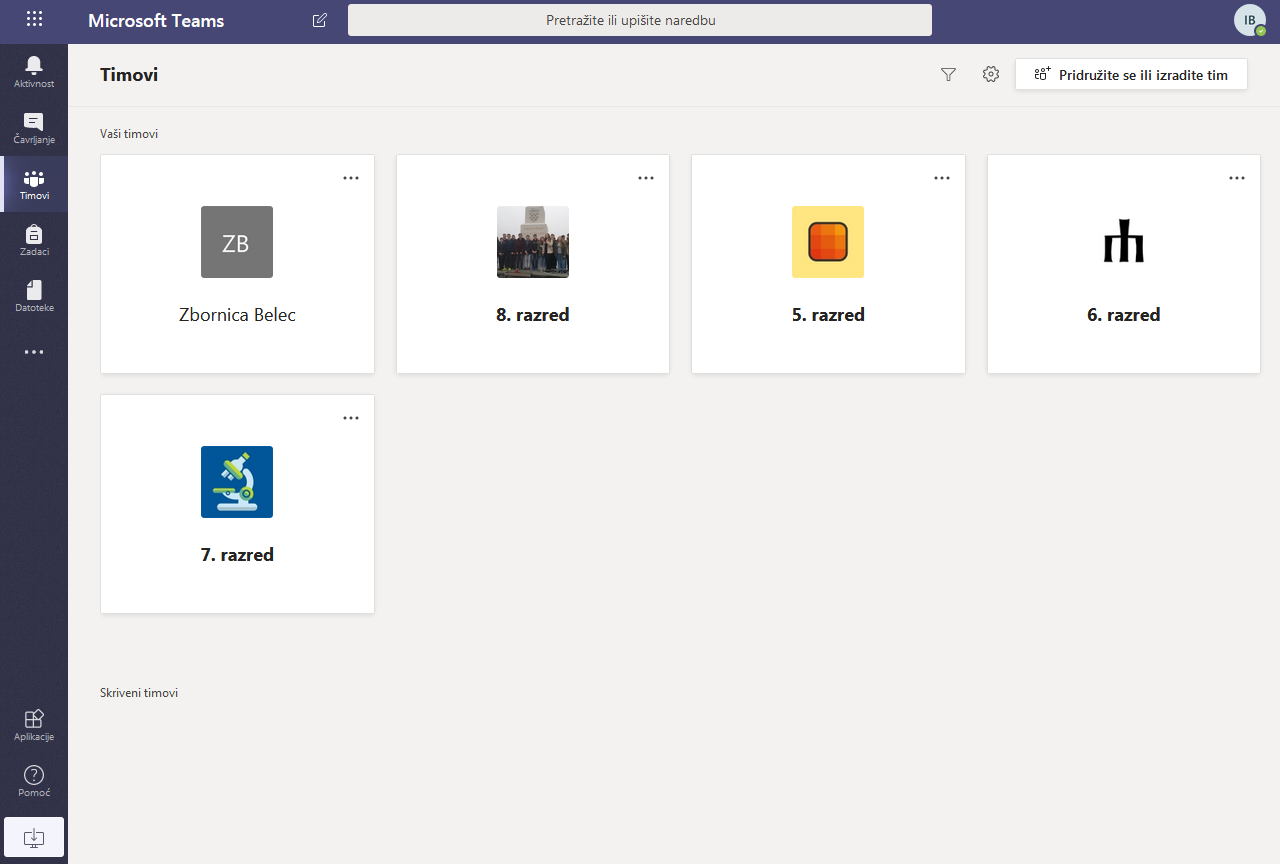The width and height of the screenshot is (1280, 864).
Task: Select Timovi in the sidebar
Action: (34, 184)
